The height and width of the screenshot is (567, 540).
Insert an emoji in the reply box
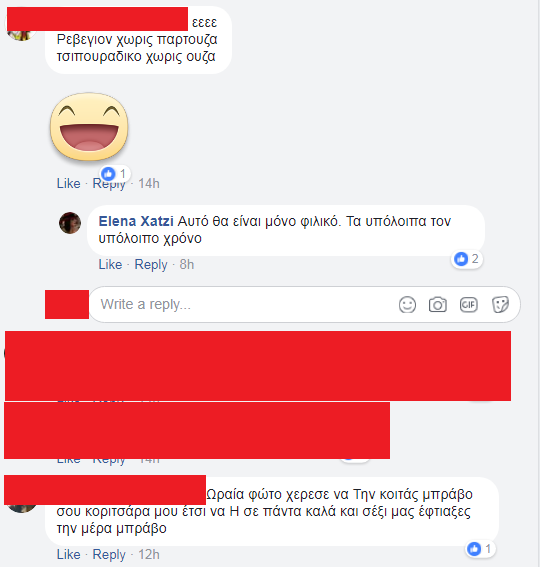[407, 304]
